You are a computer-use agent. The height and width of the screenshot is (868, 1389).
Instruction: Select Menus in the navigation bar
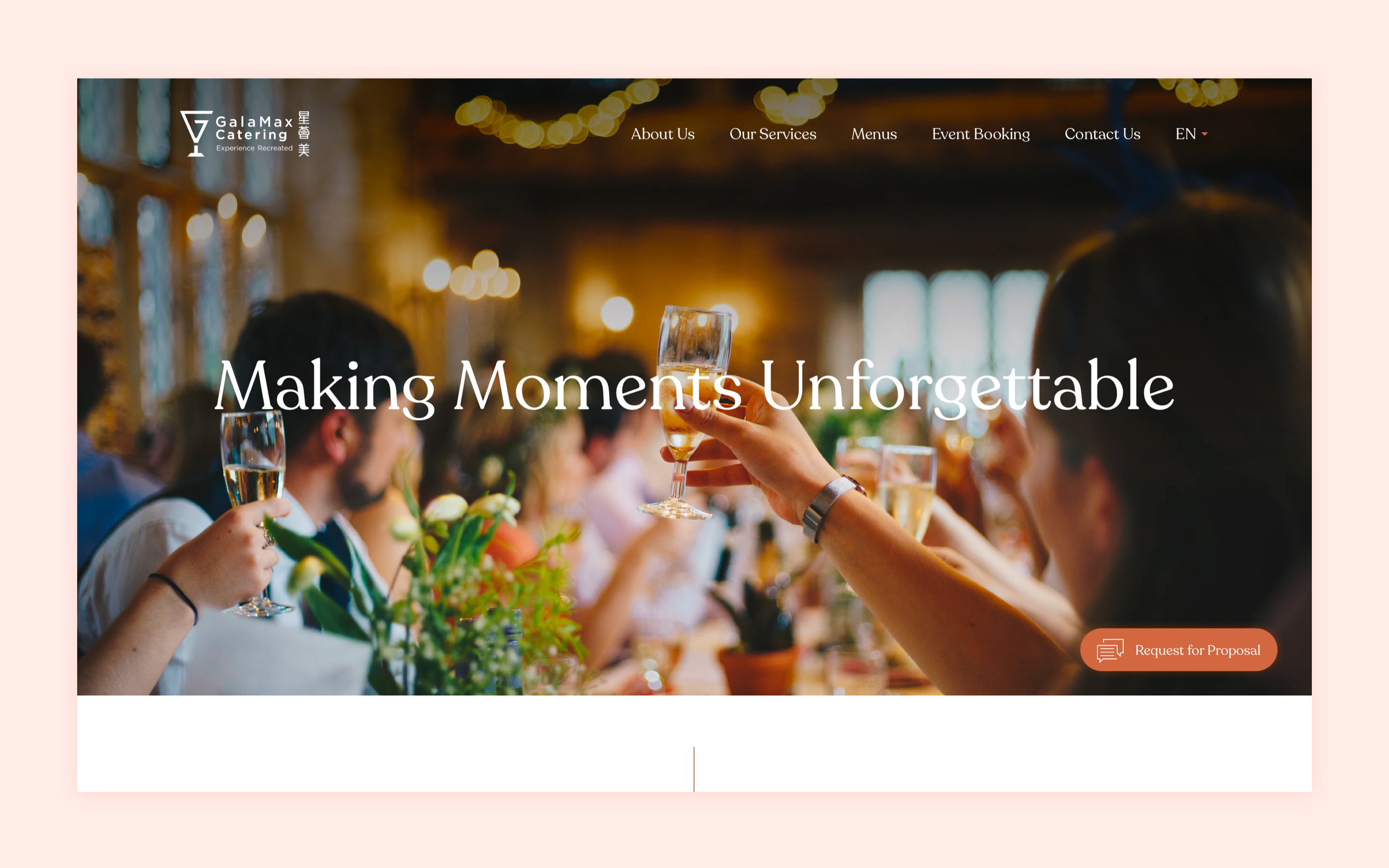pyautogui.click(x=873, y=134)
